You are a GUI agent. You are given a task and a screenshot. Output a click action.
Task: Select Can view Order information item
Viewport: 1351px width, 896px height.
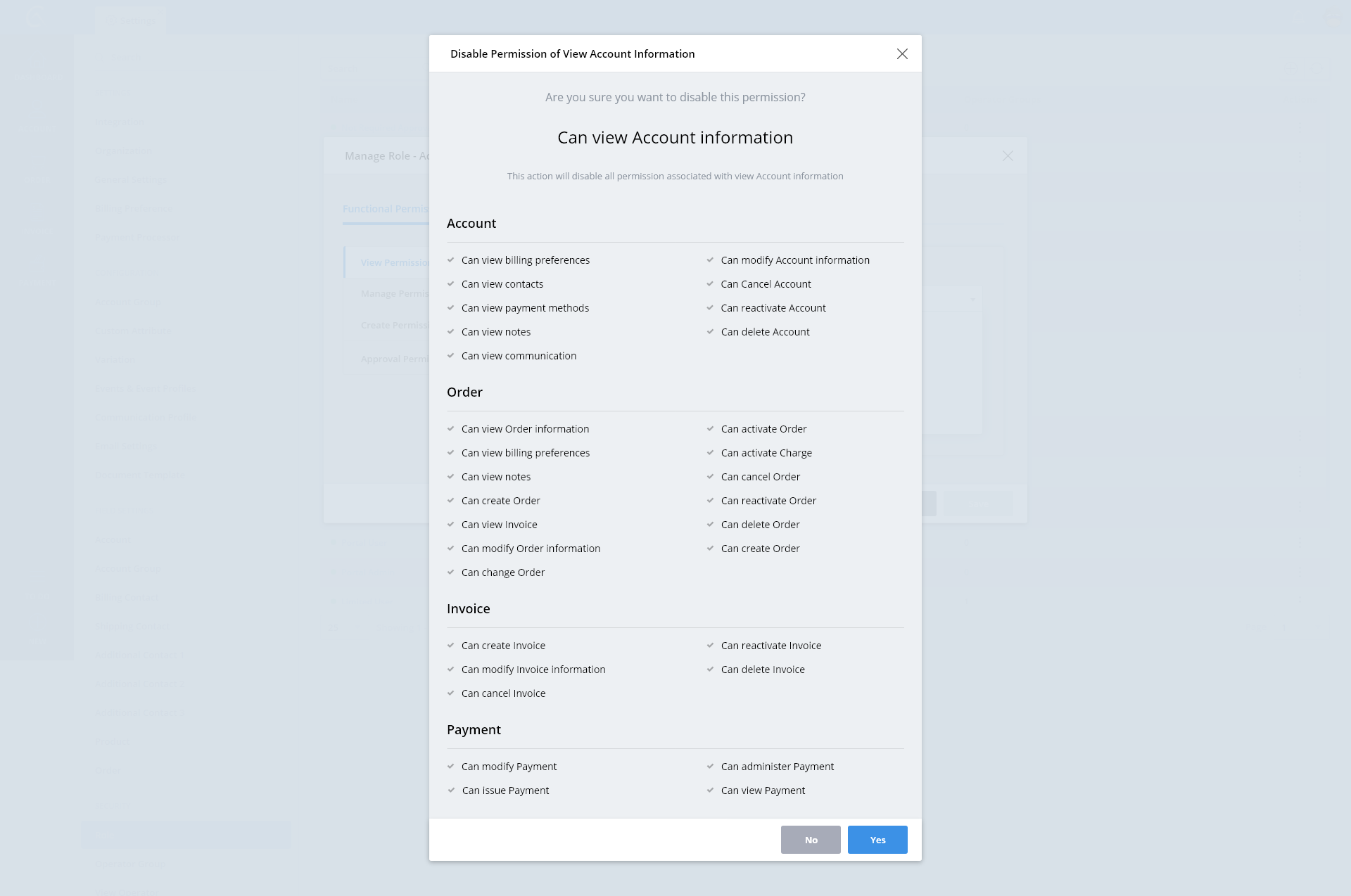(525, 429)
